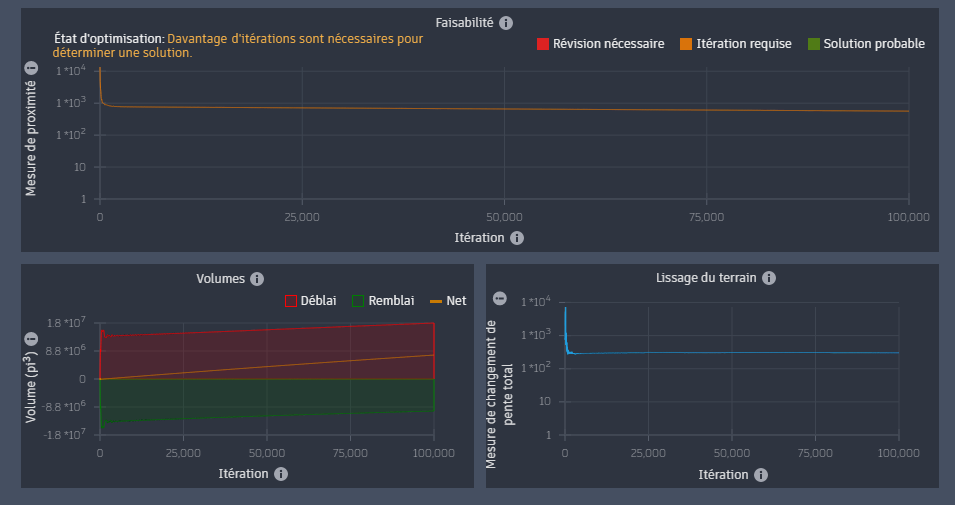Click the Lissage du terrain chart title
955x505 pixels.
(706, 278)
